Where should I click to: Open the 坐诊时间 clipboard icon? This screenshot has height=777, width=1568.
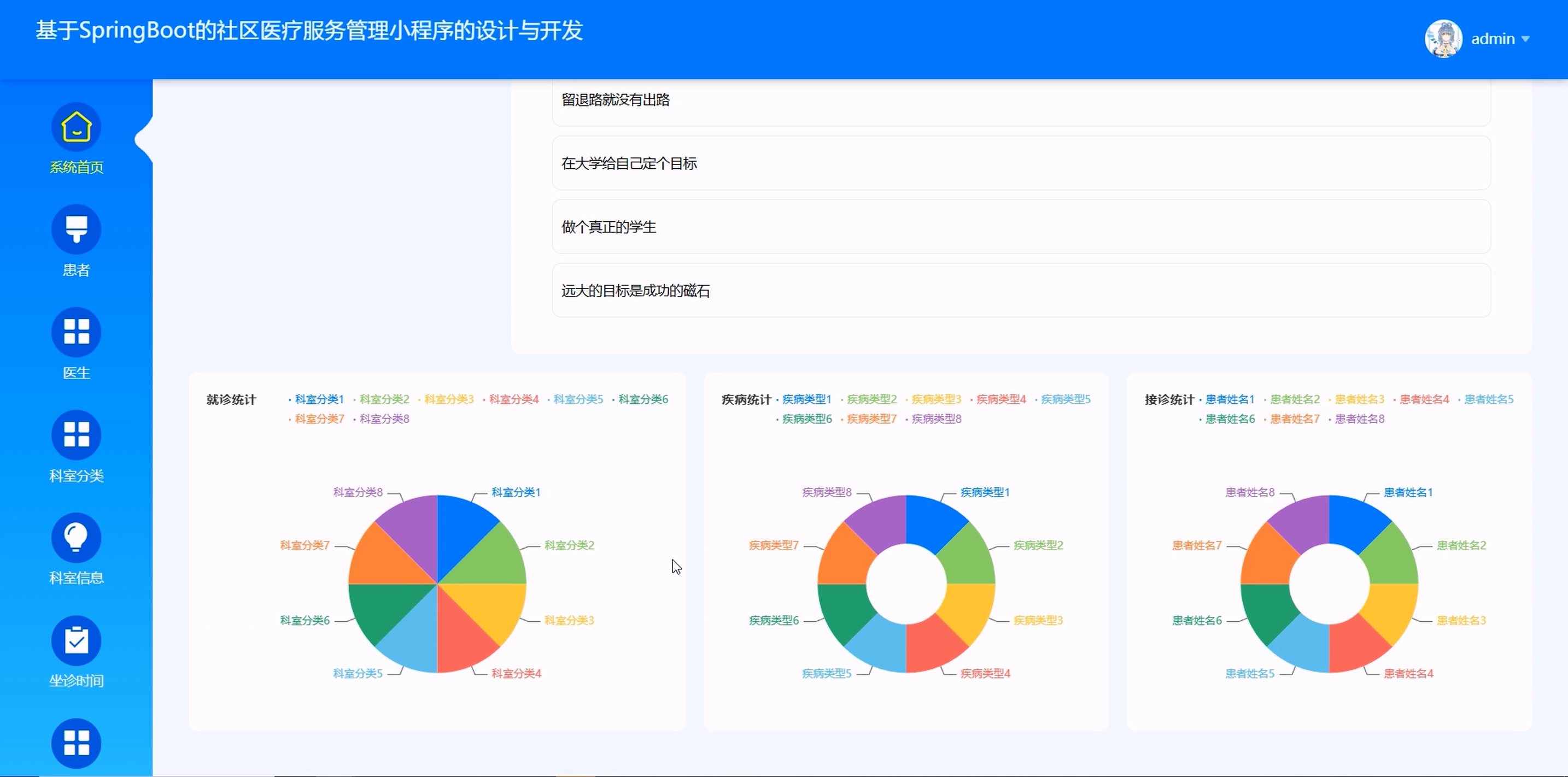click(x=76, y=640)
